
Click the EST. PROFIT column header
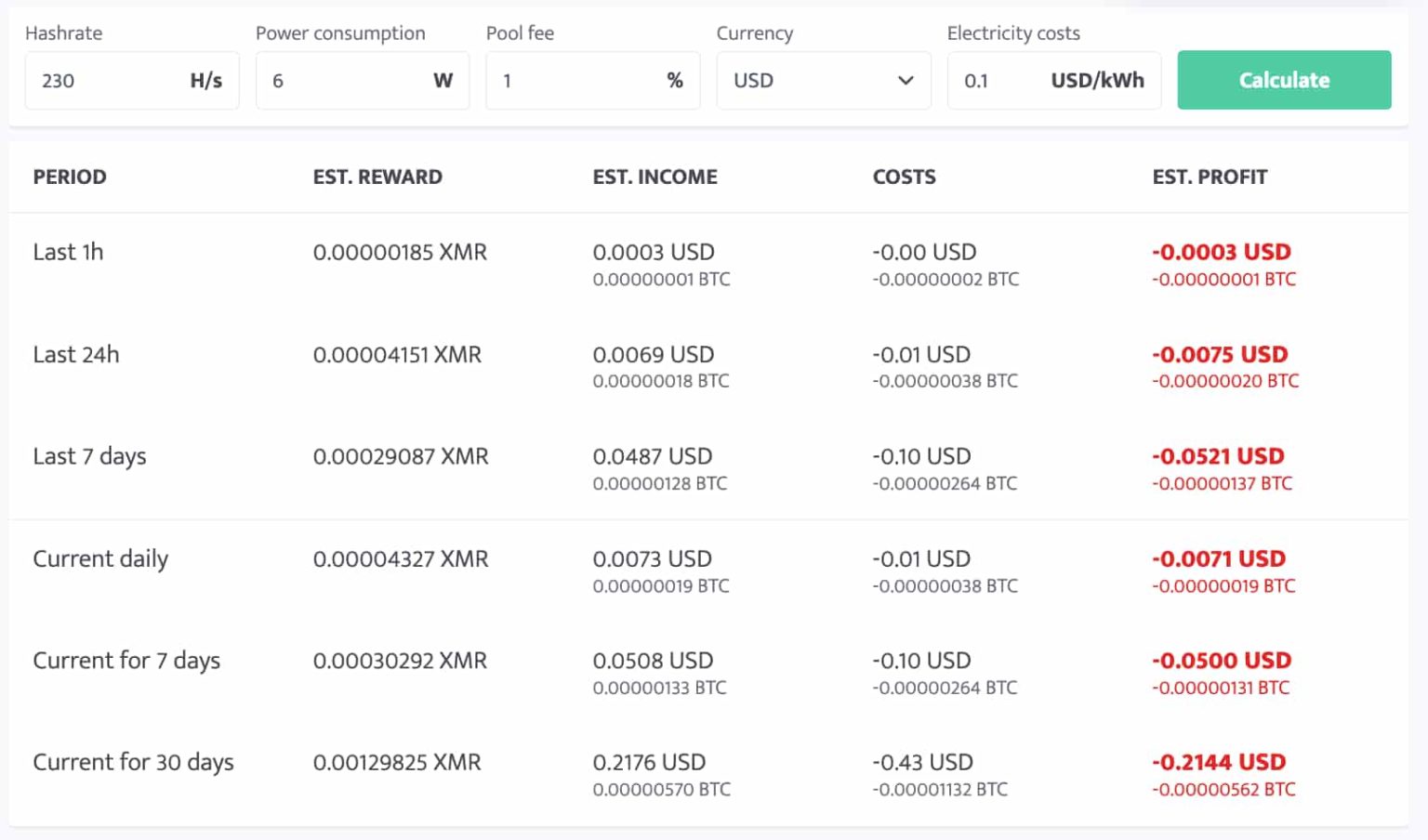1210,177
